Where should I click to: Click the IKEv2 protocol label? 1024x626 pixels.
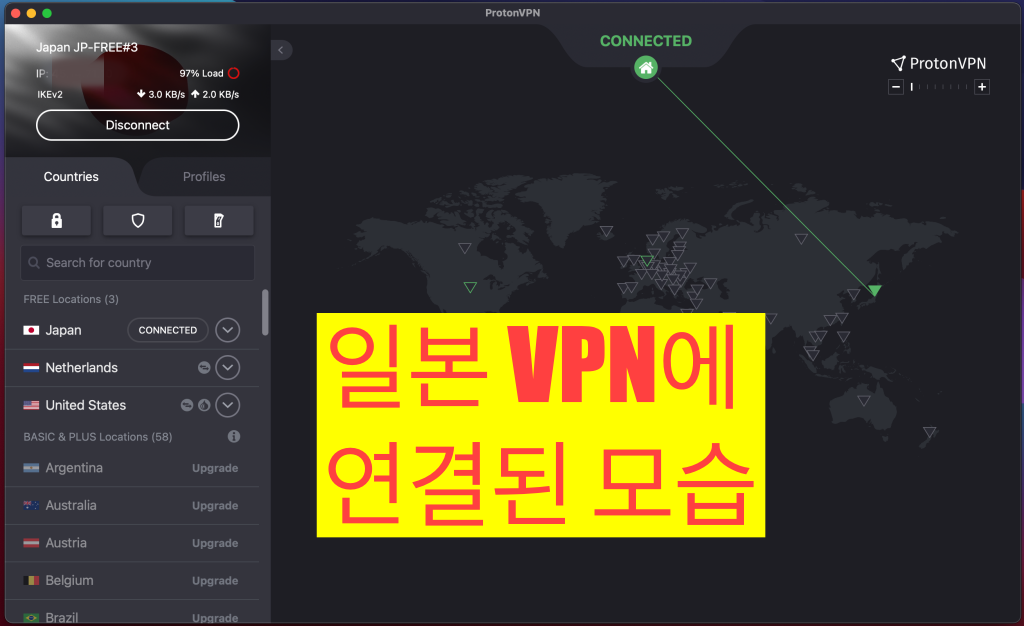click(50, 95)
